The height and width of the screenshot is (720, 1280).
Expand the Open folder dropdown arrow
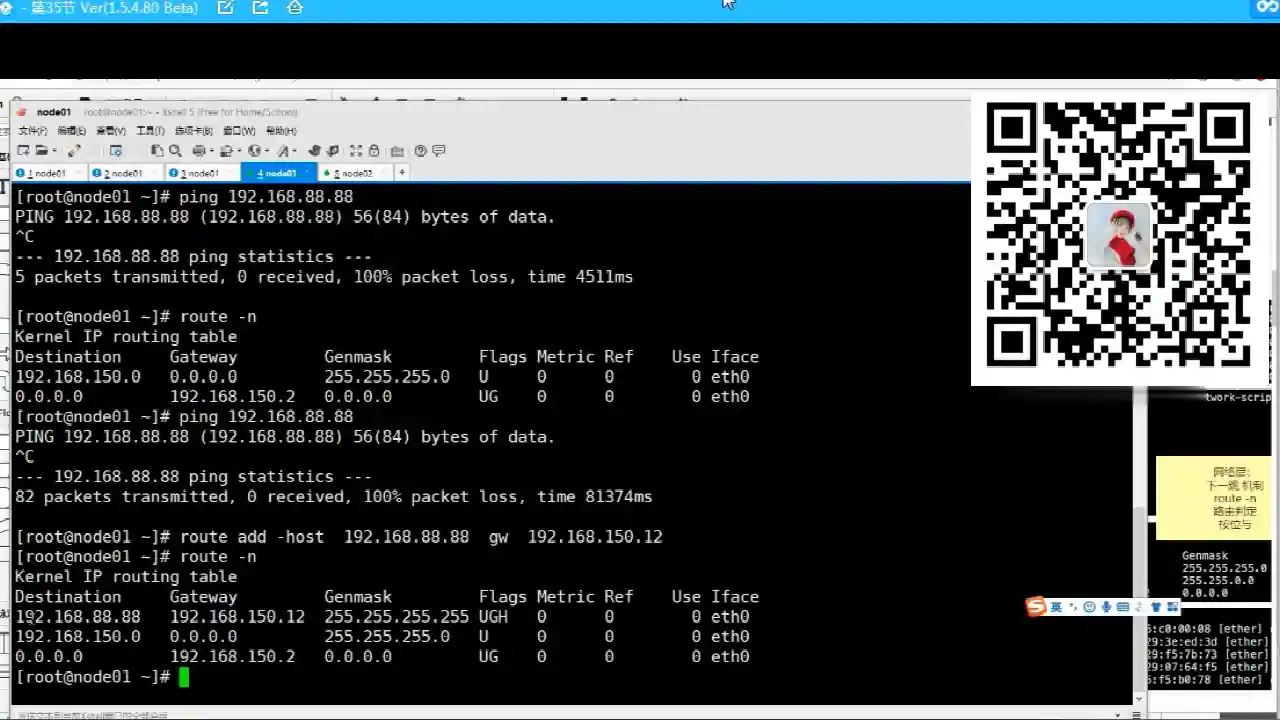(53, 151)
